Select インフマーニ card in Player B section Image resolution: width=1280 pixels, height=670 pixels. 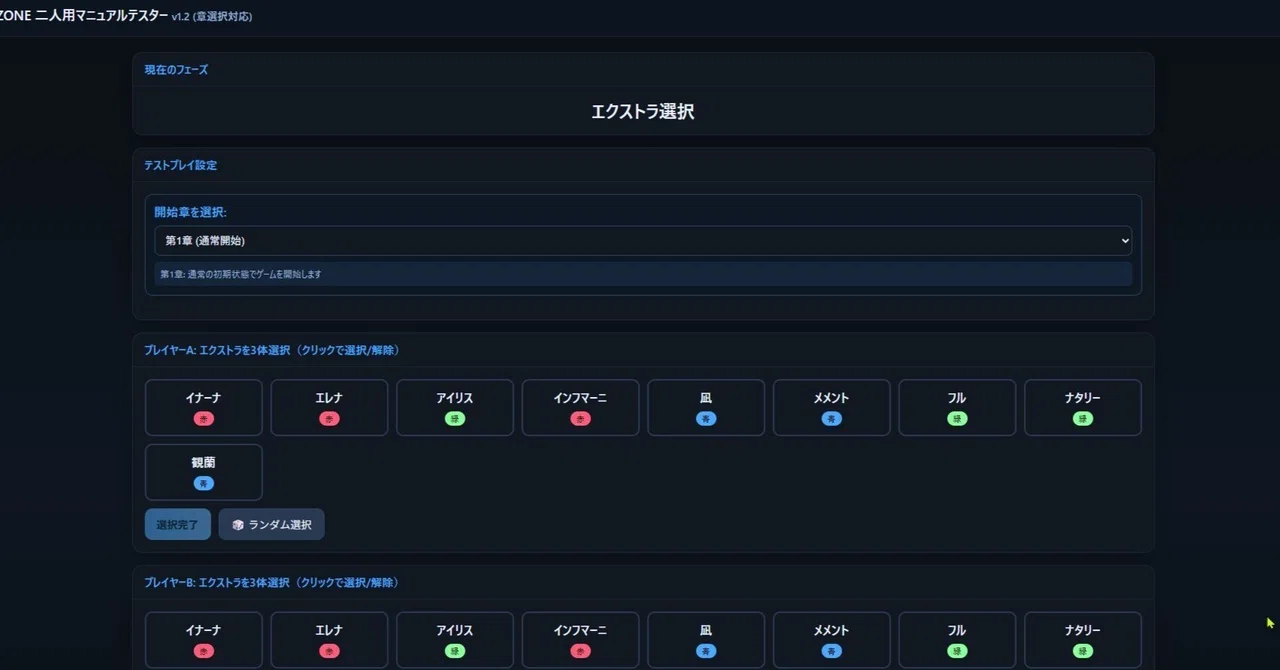pos(580,640)
